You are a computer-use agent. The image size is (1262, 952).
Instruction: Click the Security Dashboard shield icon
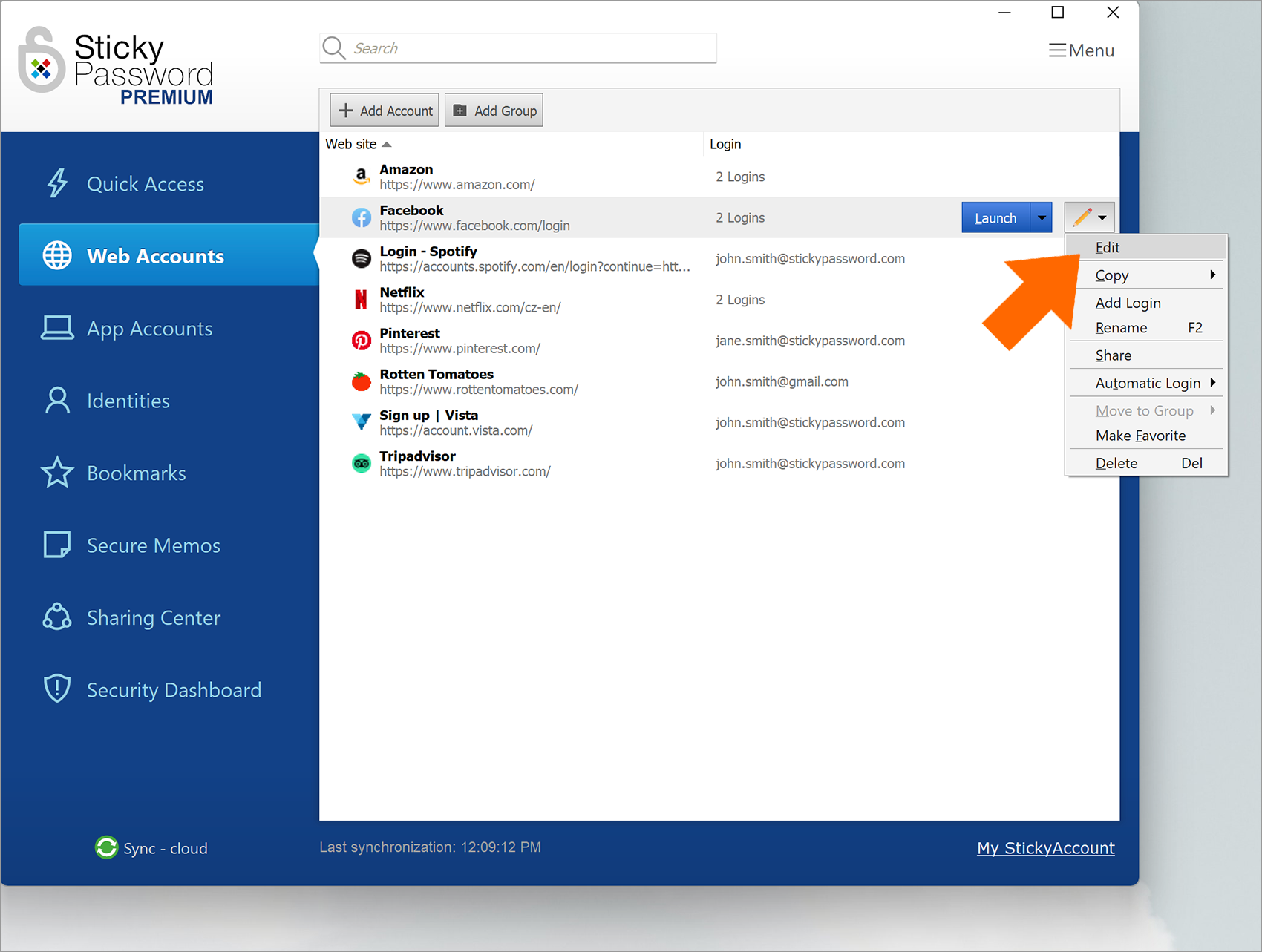(57, 689)
